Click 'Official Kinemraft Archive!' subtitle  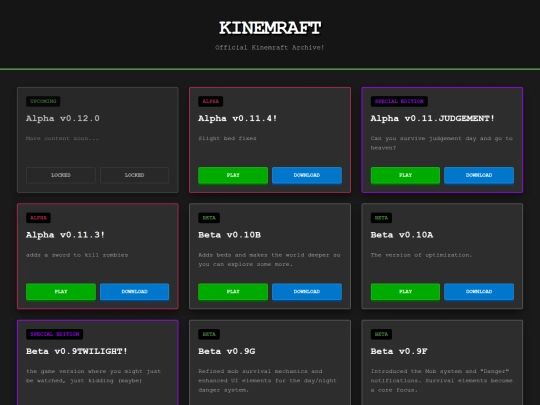(270, 48)
